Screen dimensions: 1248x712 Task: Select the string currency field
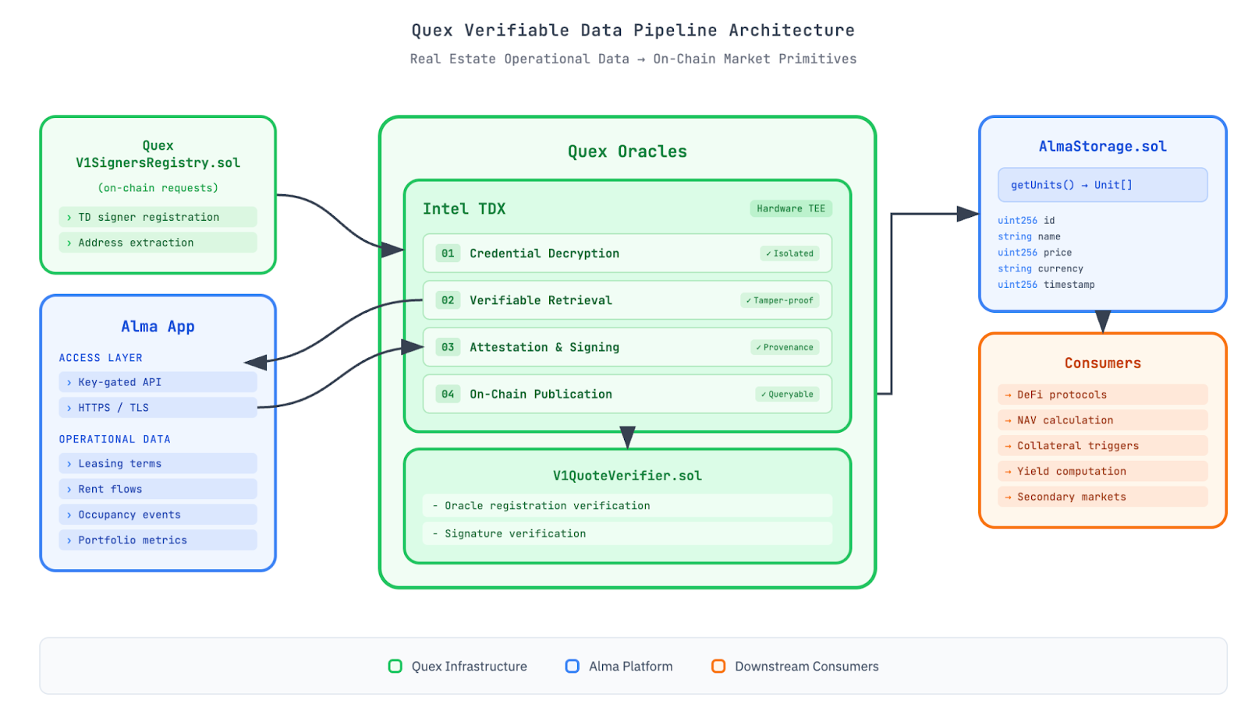(x=1040, y=268)
